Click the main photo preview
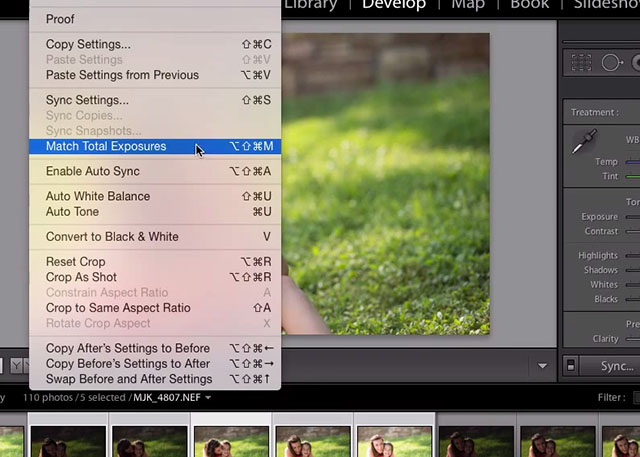The width and height of the screenshot is (640, 457). (386, 184)
